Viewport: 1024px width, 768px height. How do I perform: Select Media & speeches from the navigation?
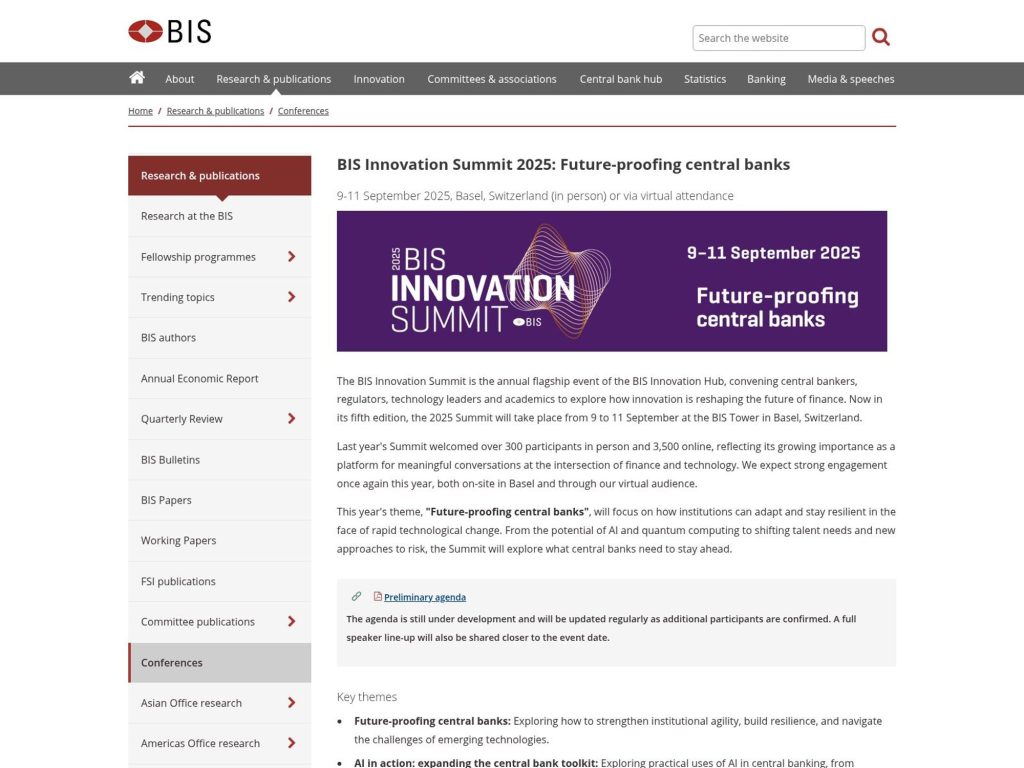[850, 78]
